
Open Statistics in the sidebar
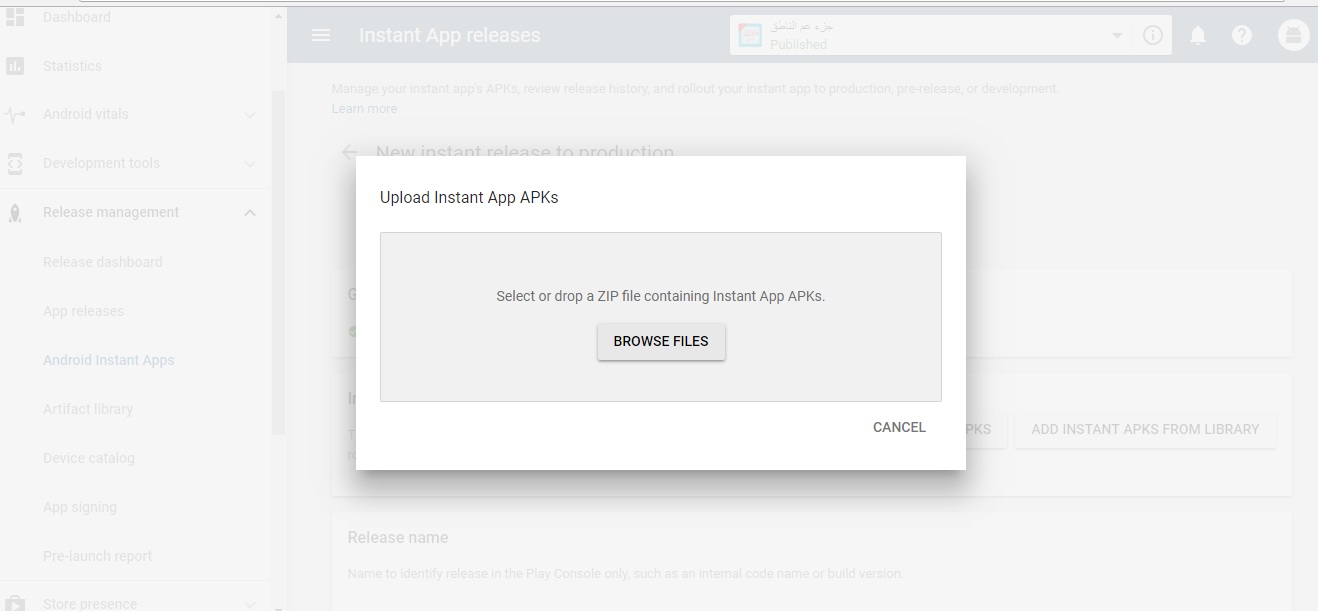tap(72, 66)
